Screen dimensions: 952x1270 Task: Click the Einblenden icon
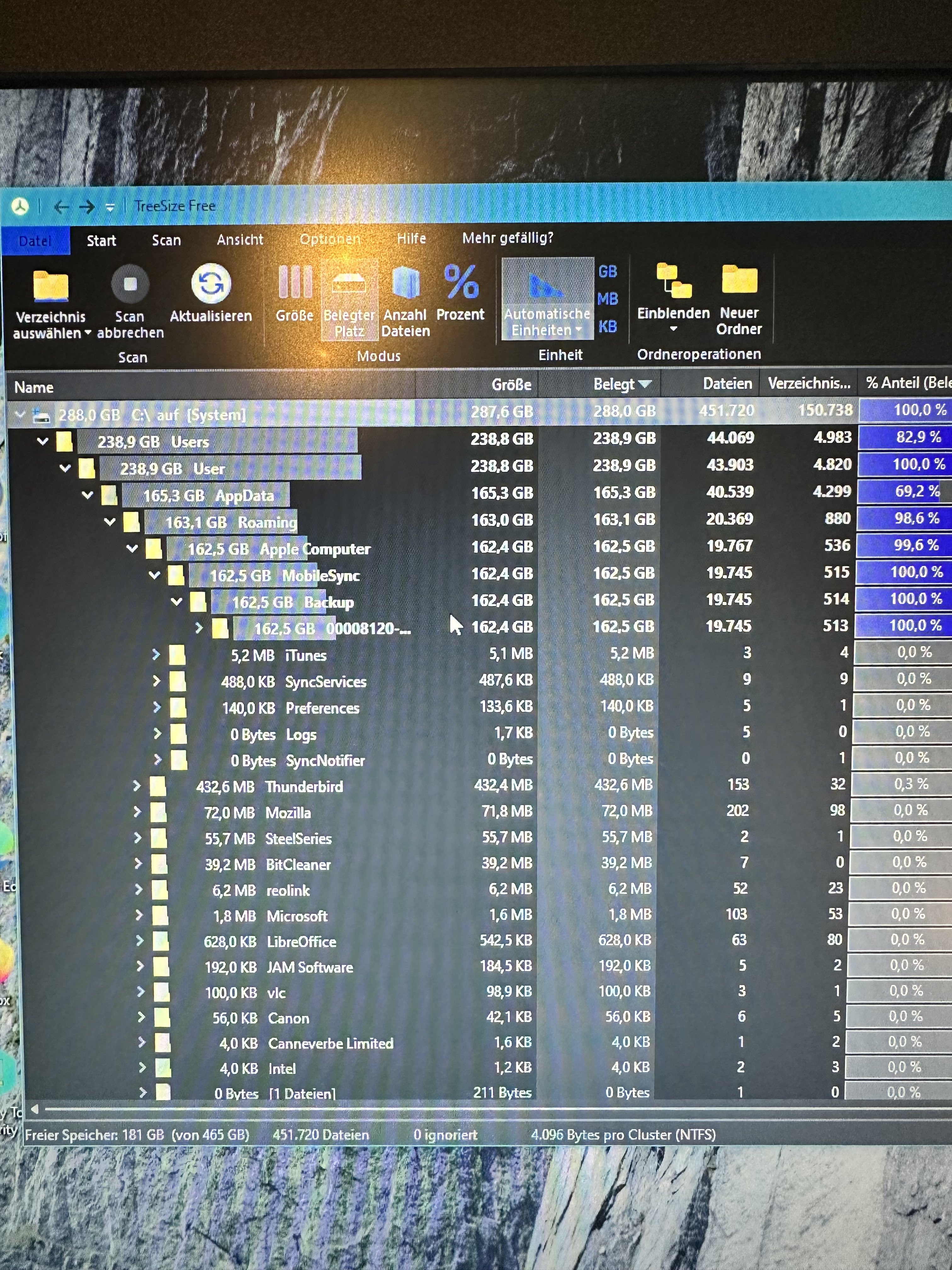click(673, 281)
